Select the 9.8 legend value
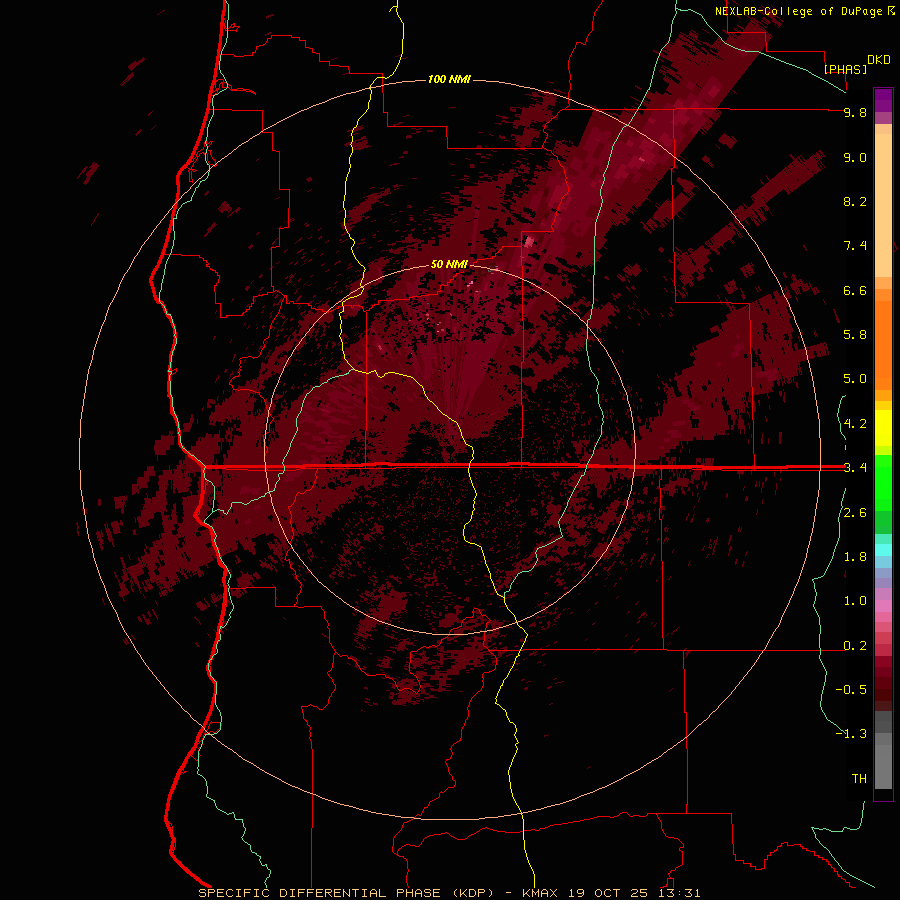 [x=855, y=112]
